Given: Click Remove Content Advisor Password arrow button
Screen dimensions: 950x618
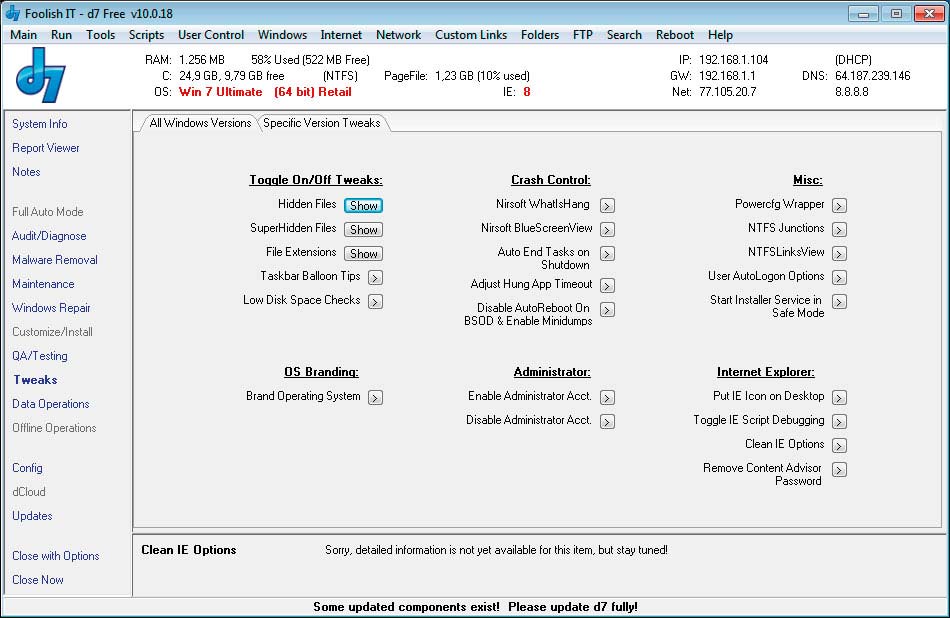Looking at the screenshot, I should [839, 470].
